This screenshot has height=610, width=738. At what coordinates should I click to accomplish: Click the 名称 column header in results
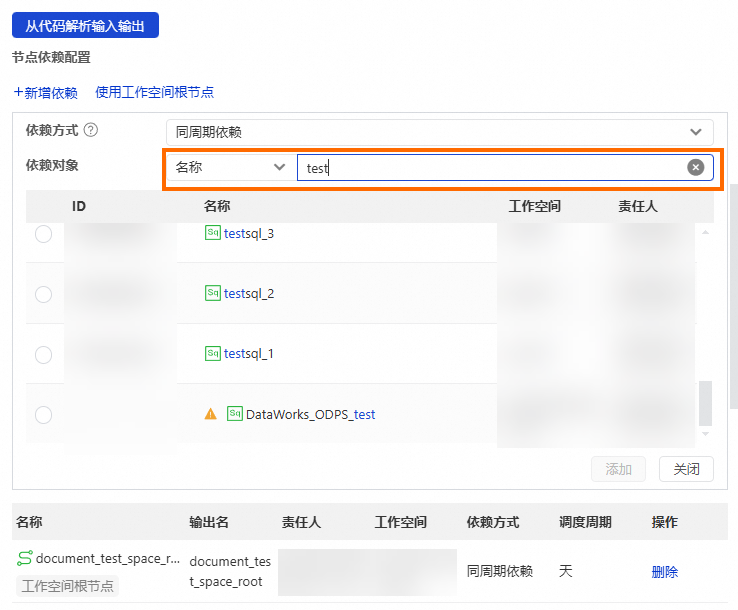tap(217, 206)
